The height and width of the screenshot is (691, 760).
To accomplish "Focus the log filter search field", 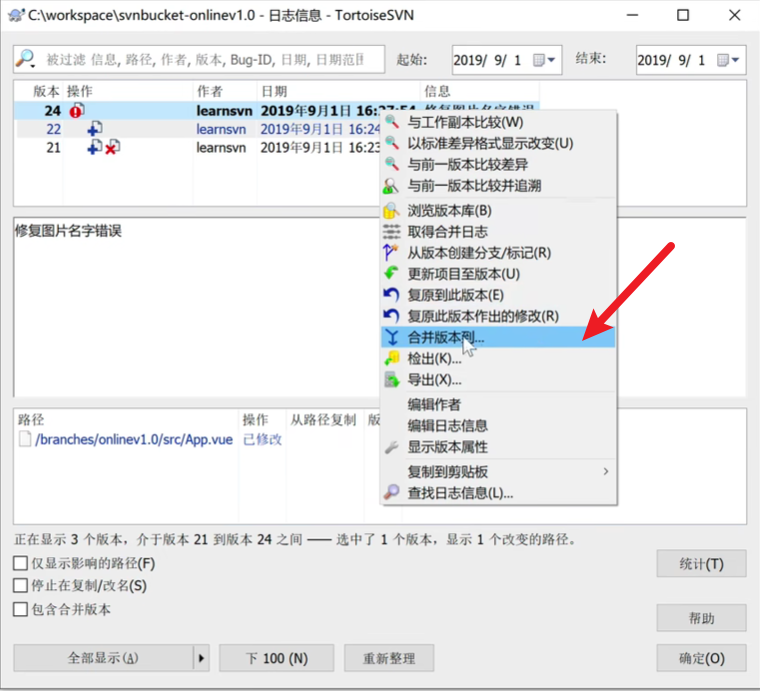I will [x=199, y=60].
